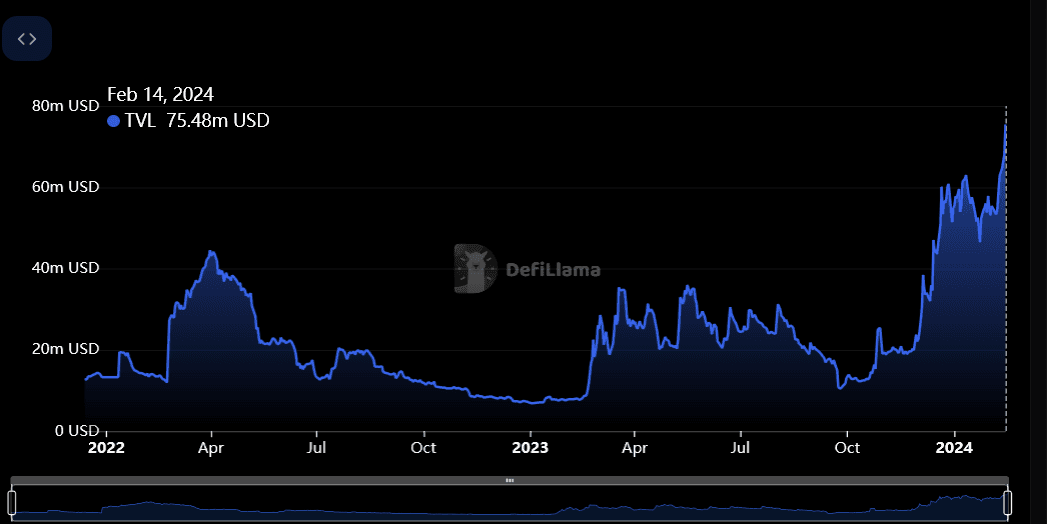Click the first Apr label on the time axis

(x=211, y=447)
